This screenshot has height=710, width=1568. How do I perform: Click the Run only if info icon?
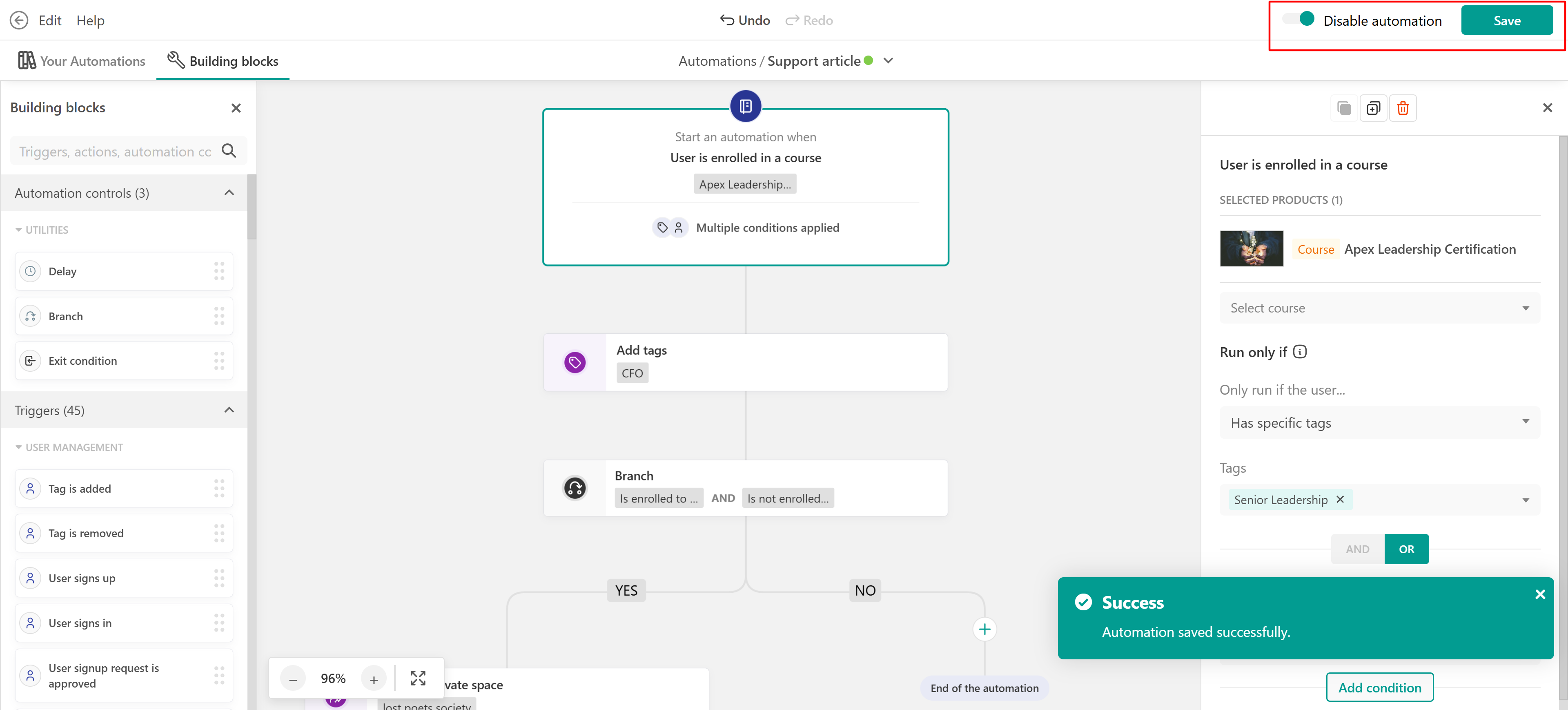pyautogui.click(x=1300, y=352)
